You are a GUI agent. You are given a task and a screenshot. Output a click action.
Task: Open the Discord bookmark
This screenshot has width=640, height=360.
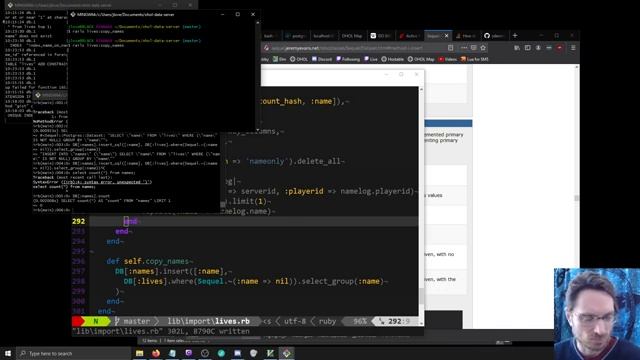(x=322, y=59)
